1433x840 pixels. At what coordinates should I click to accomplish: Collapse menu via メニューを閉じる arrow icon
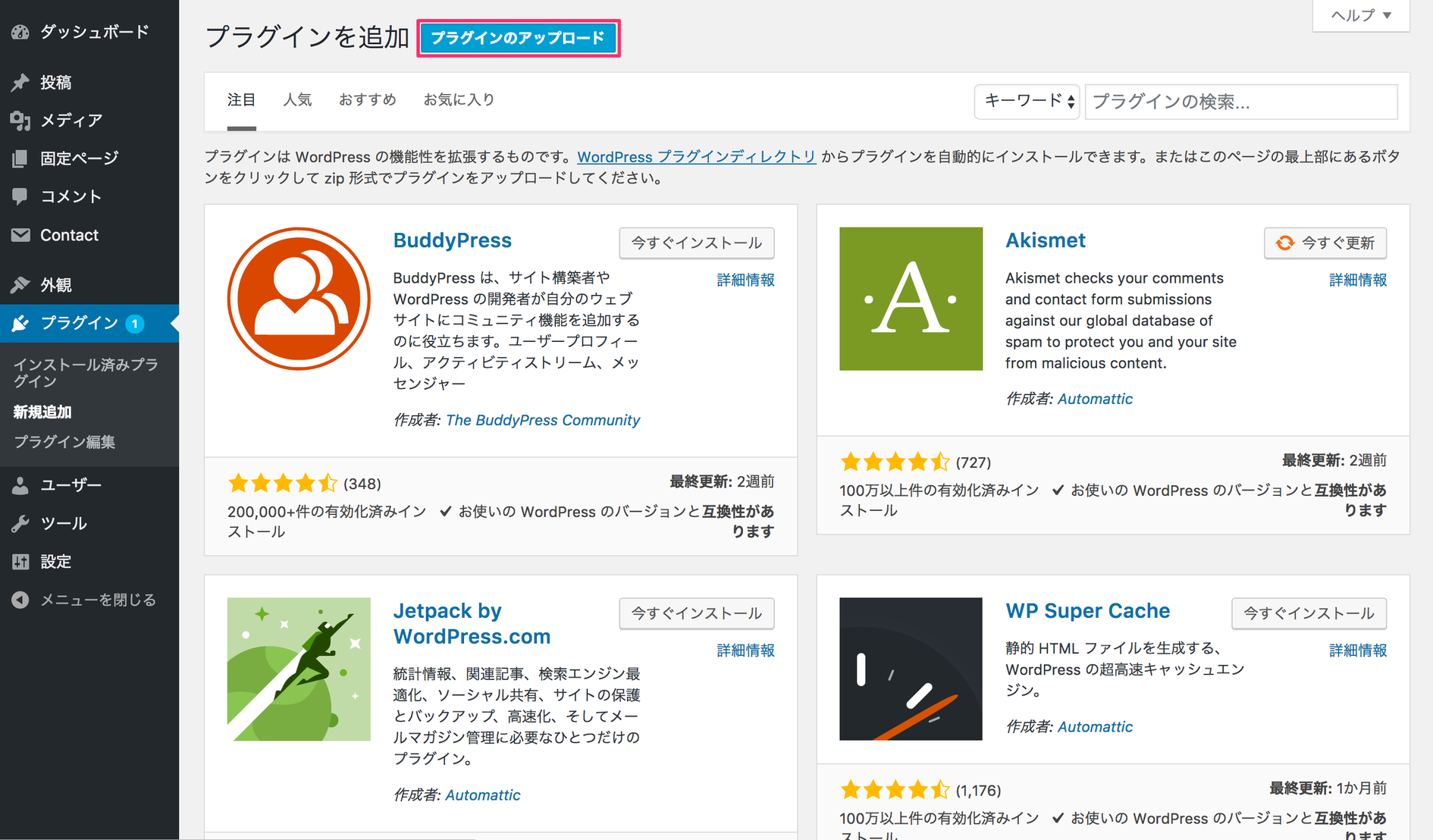click(x=20, y=600)
